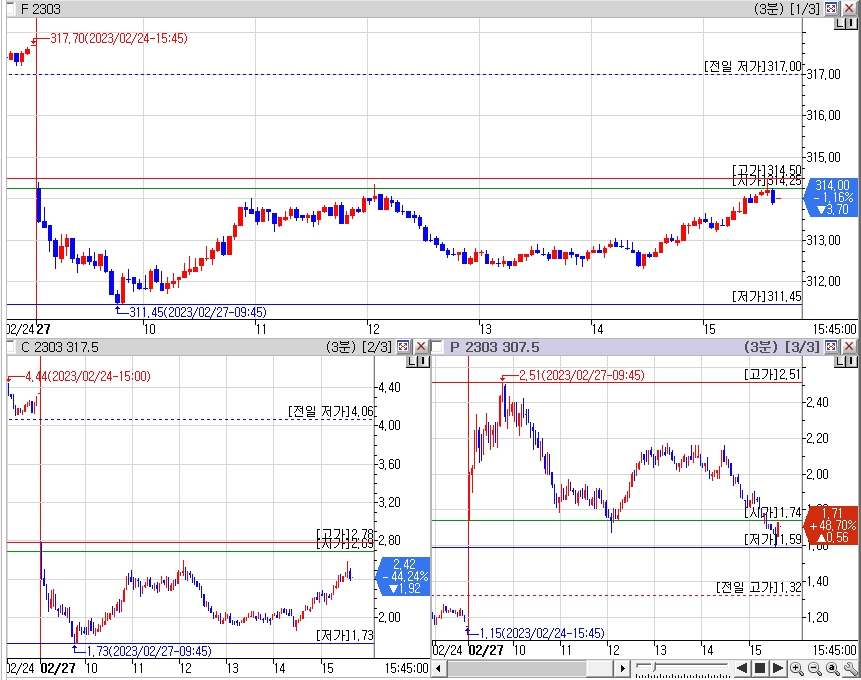Image resolution: width=861 pixels, height=680 pixels.
Task: Close the F 2303 chart pane
Action: pos(849,8)
